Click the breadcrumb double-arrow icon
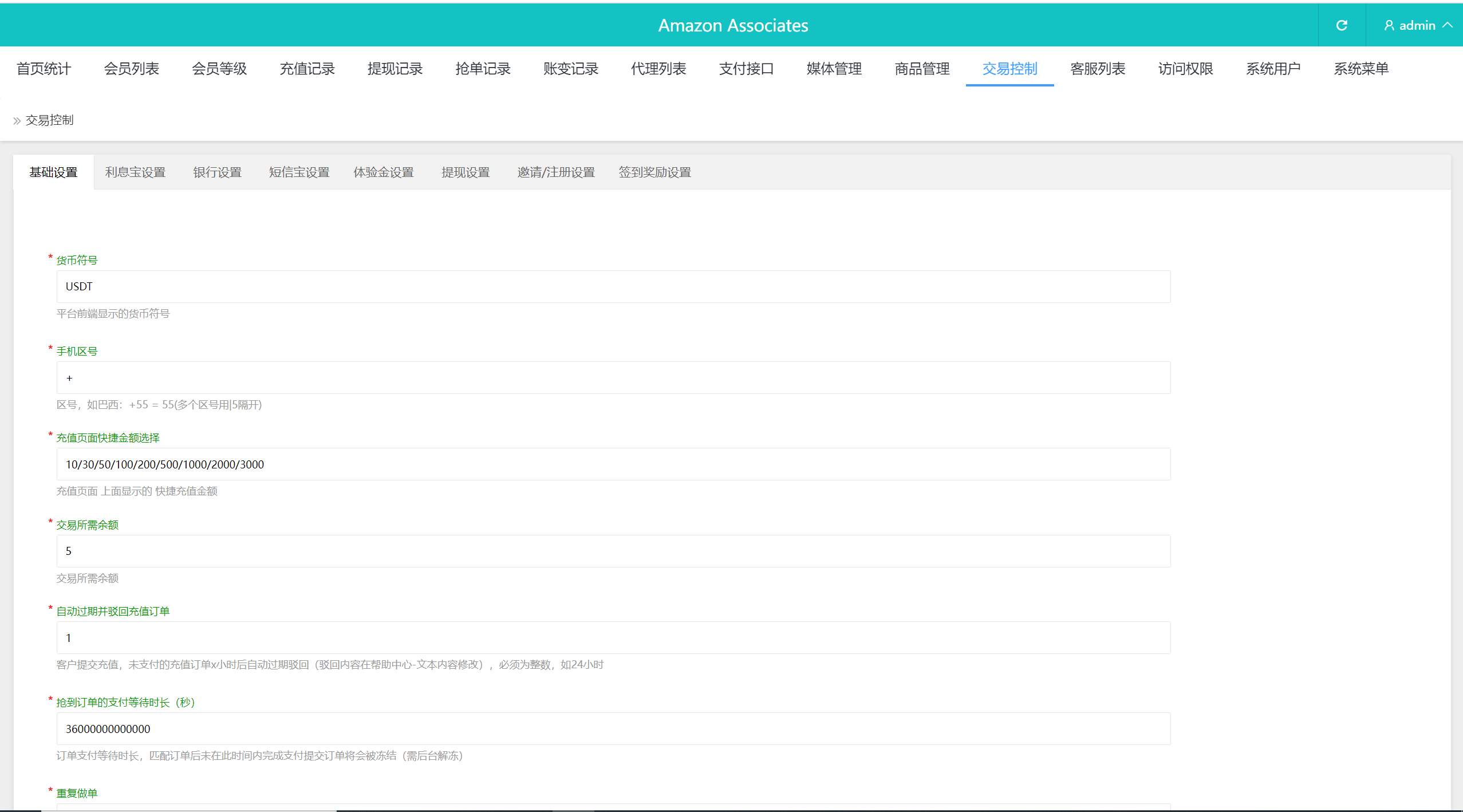Screen dimensions: 1463x812 [x=17, y=121]
